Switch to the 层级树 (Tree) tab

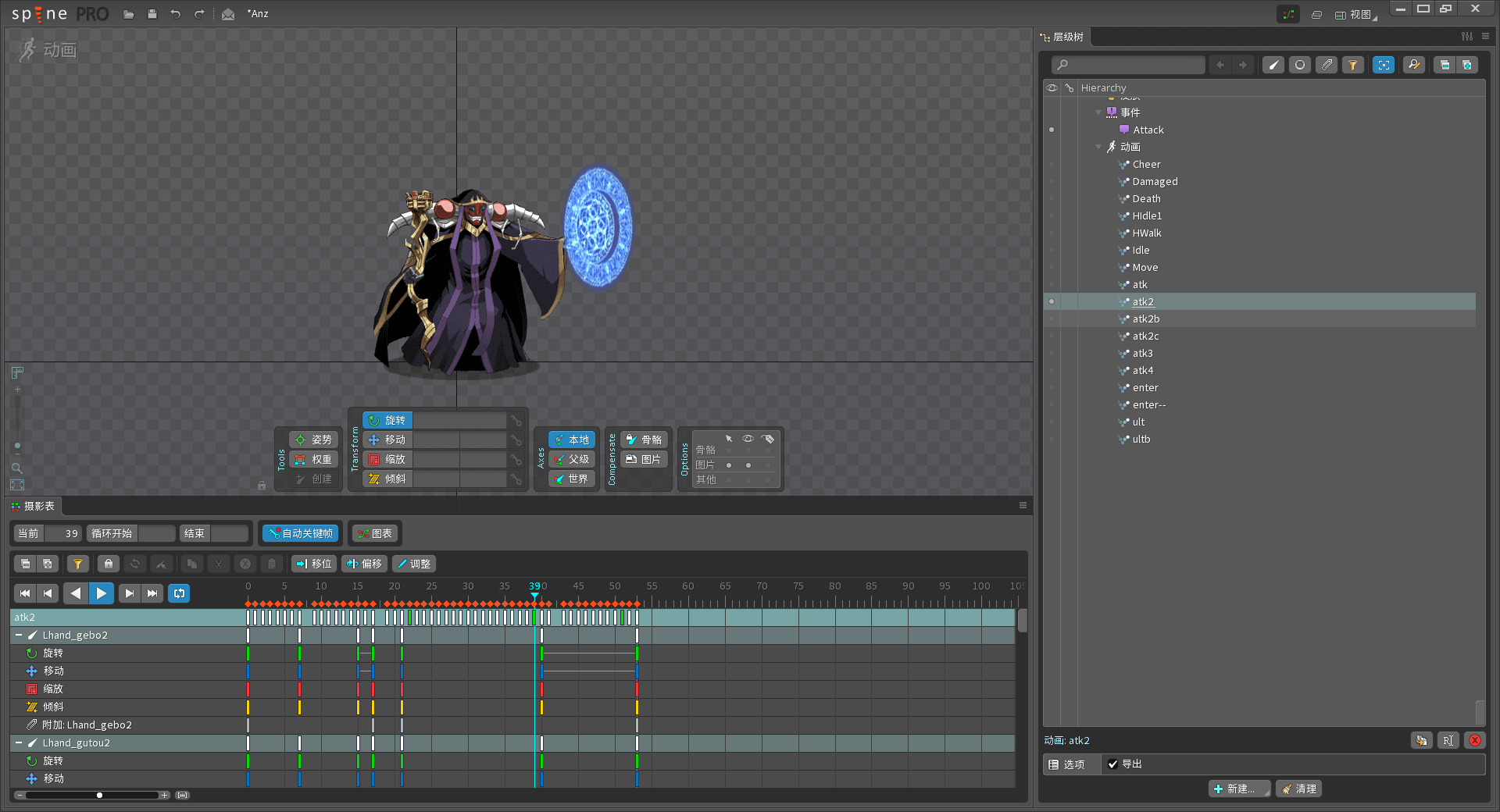[x=1062, y=37]
